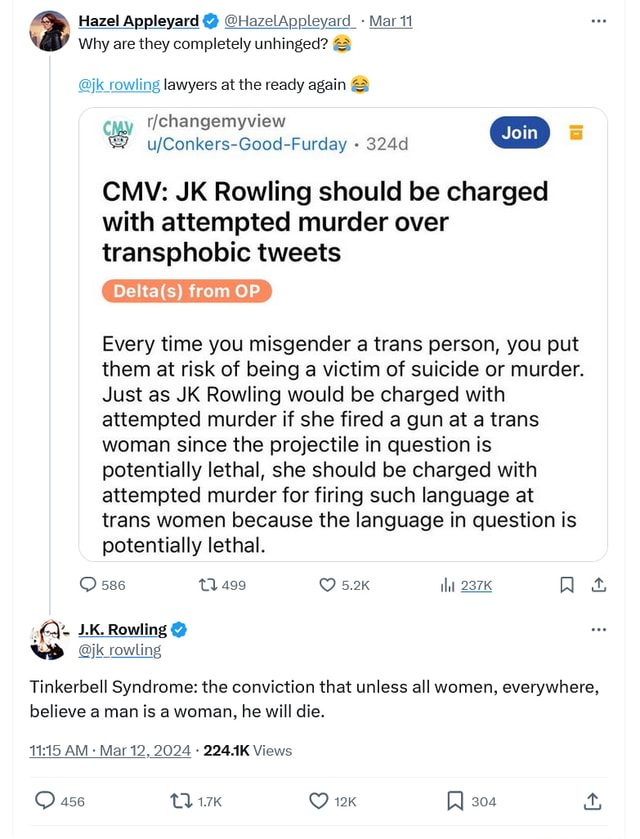Viewport: 640px width, 839px height.
Task: Bookmark J.K. Rowling's tweet
Action: tap(455, 801)
